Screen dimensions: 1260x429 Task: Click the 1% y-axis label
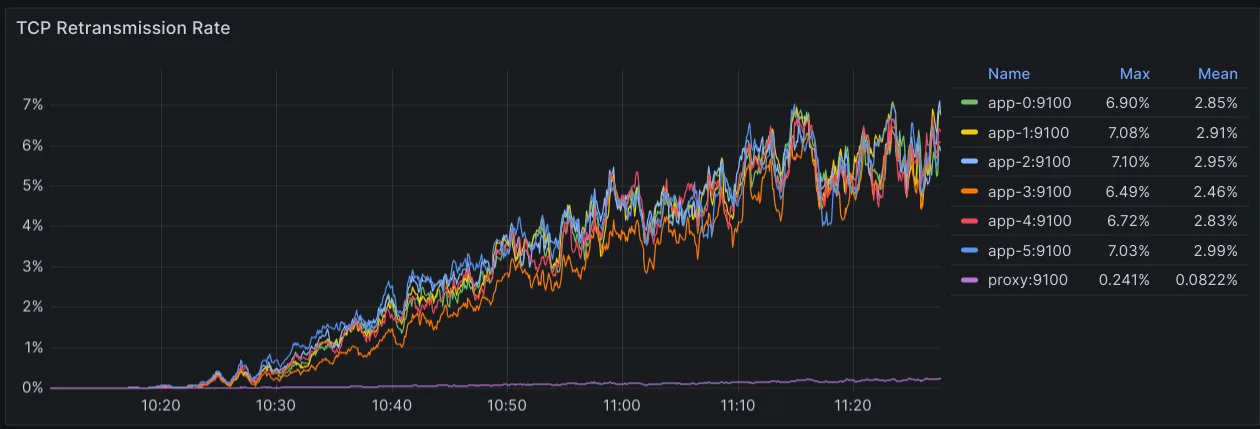[x=33, y=347]
